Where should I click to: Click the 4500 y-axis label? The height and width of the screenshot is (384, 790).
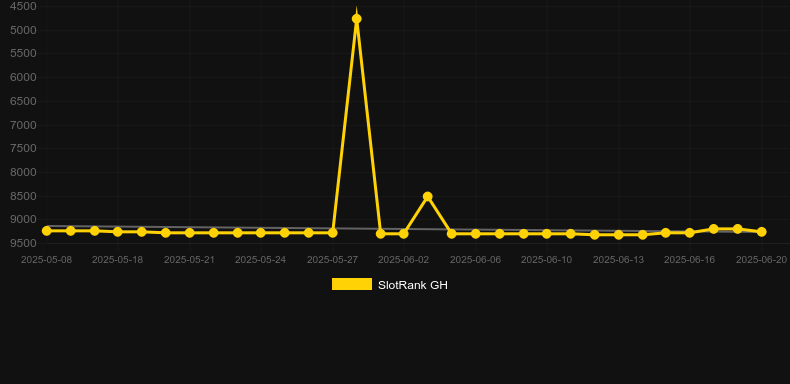pyautogui.click(x=23, y=7)
